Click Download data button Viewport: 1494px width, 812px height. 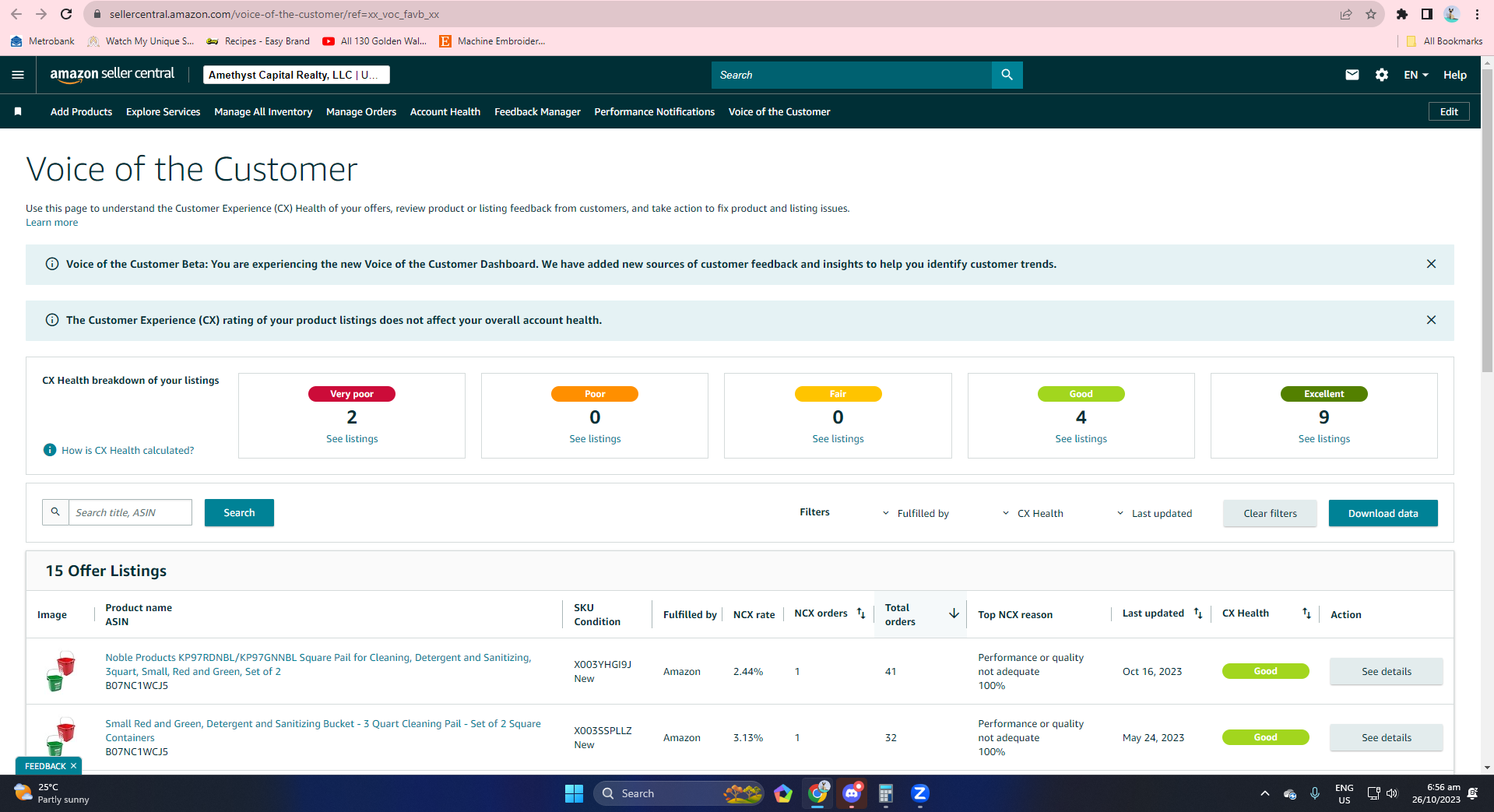[x=1383, y=513]
